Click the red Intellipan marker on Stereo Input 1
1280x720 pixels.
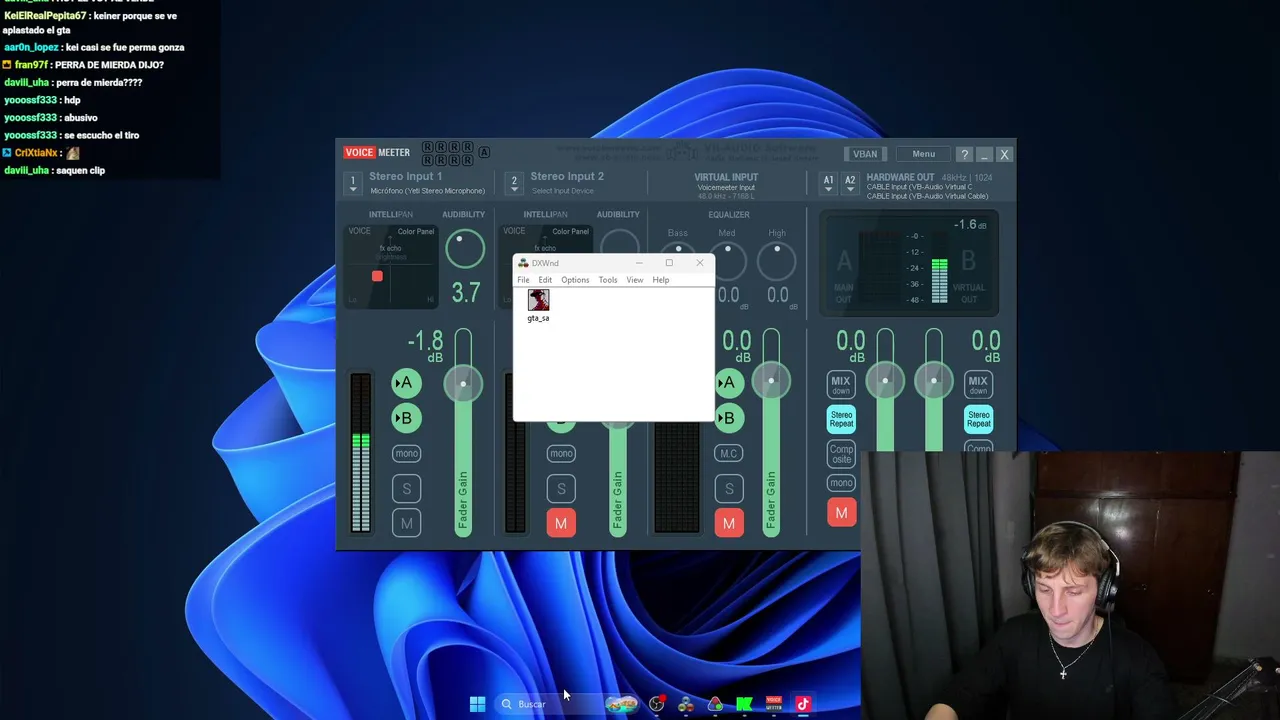pos(377,276)
